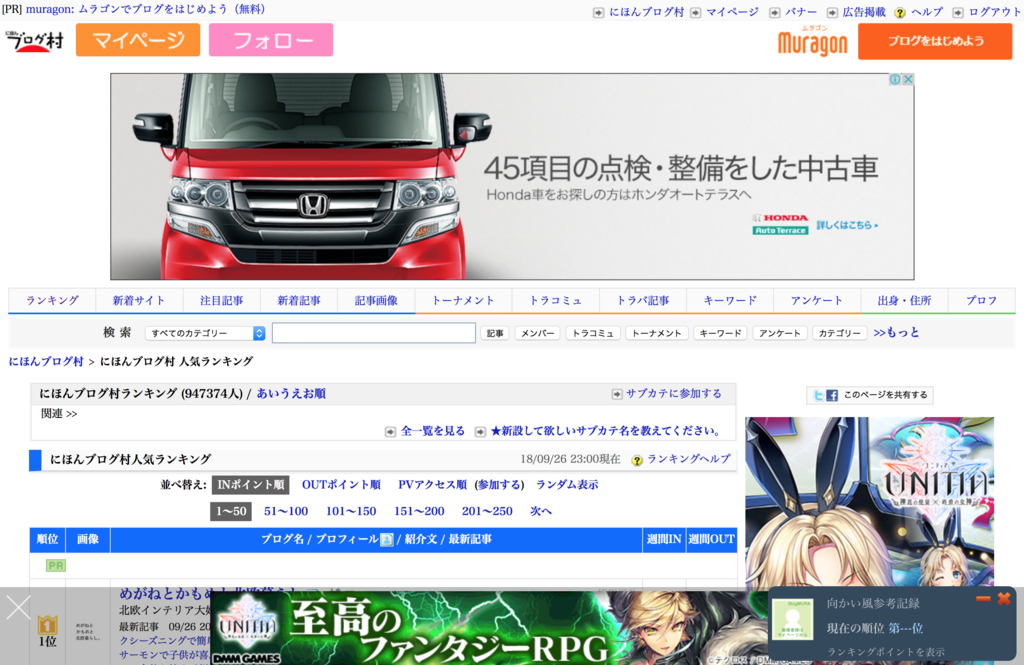Open the トラバ記事 tab
1024x665 pixels.
click(x=643, y=300)
